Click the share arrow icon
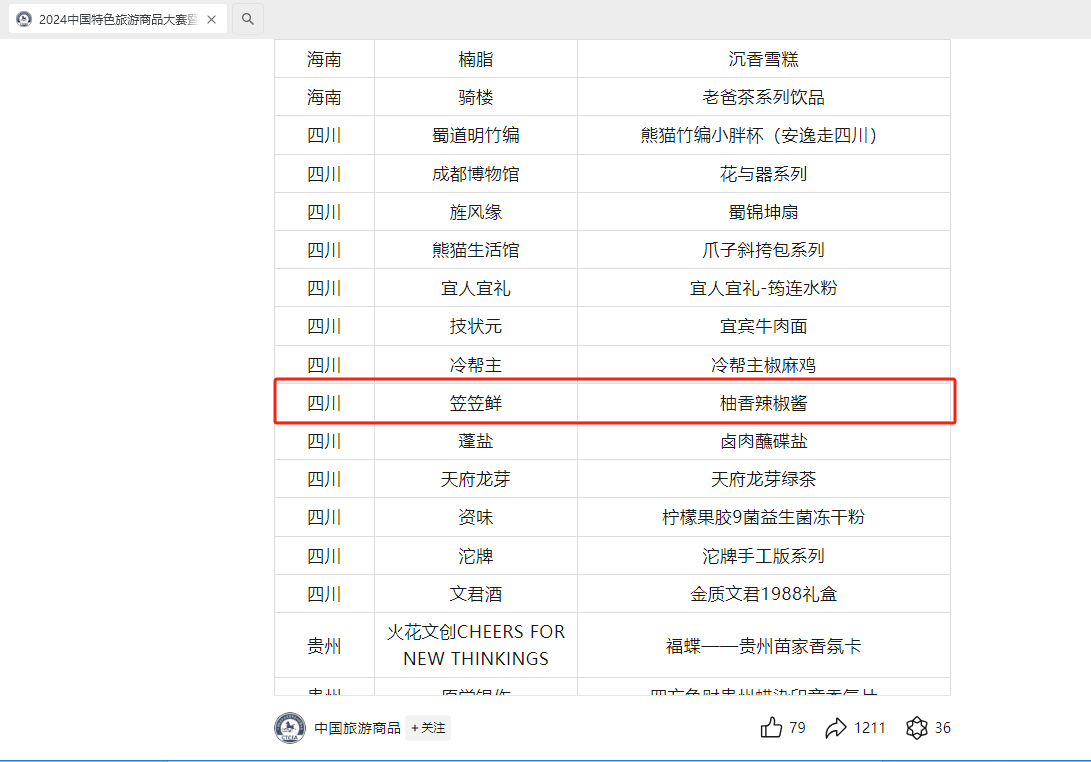 tap(836, 728)
